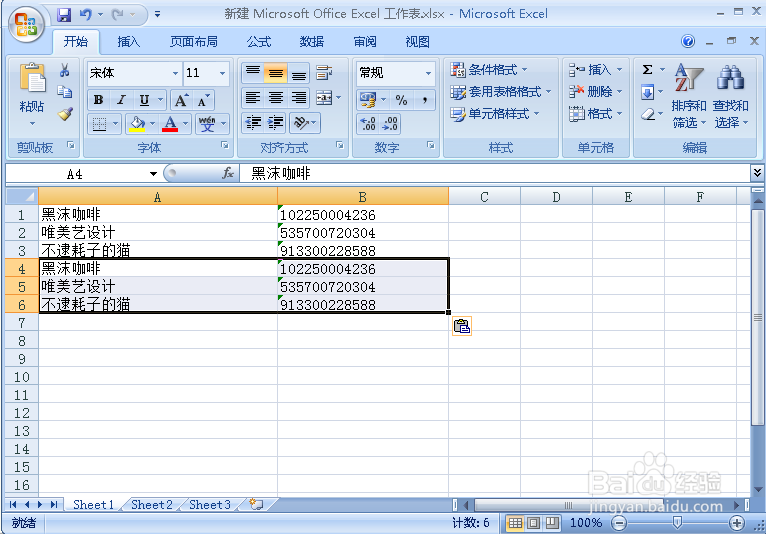The height and width of the screenshot is (534, 766).
Task: Click 排序和筛选 sort and filter
Action: 689,96
